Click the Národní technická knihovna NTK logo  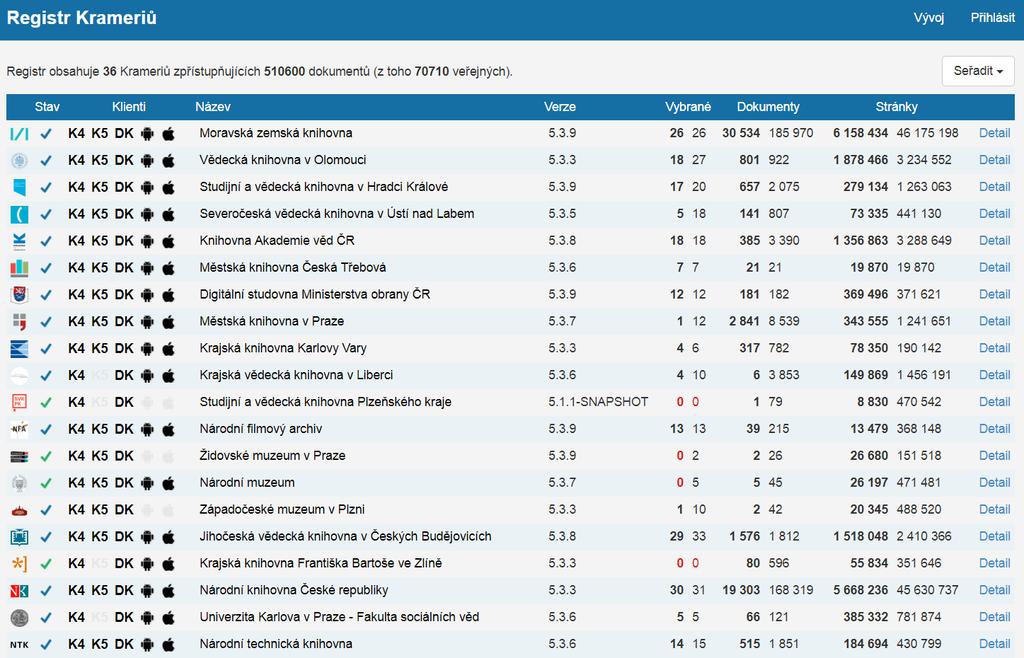[19, 644]
